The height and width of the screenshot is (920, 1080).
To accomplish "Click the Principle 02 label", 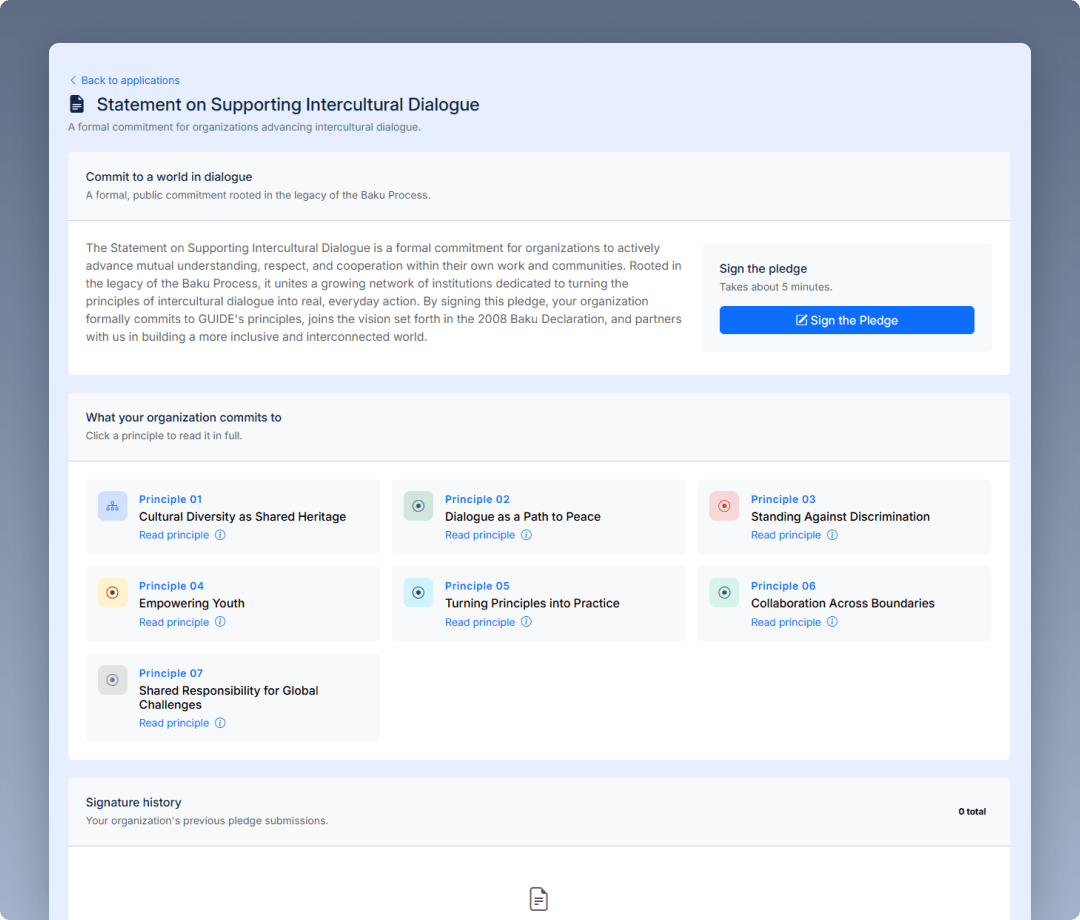I will pos(477,499).
